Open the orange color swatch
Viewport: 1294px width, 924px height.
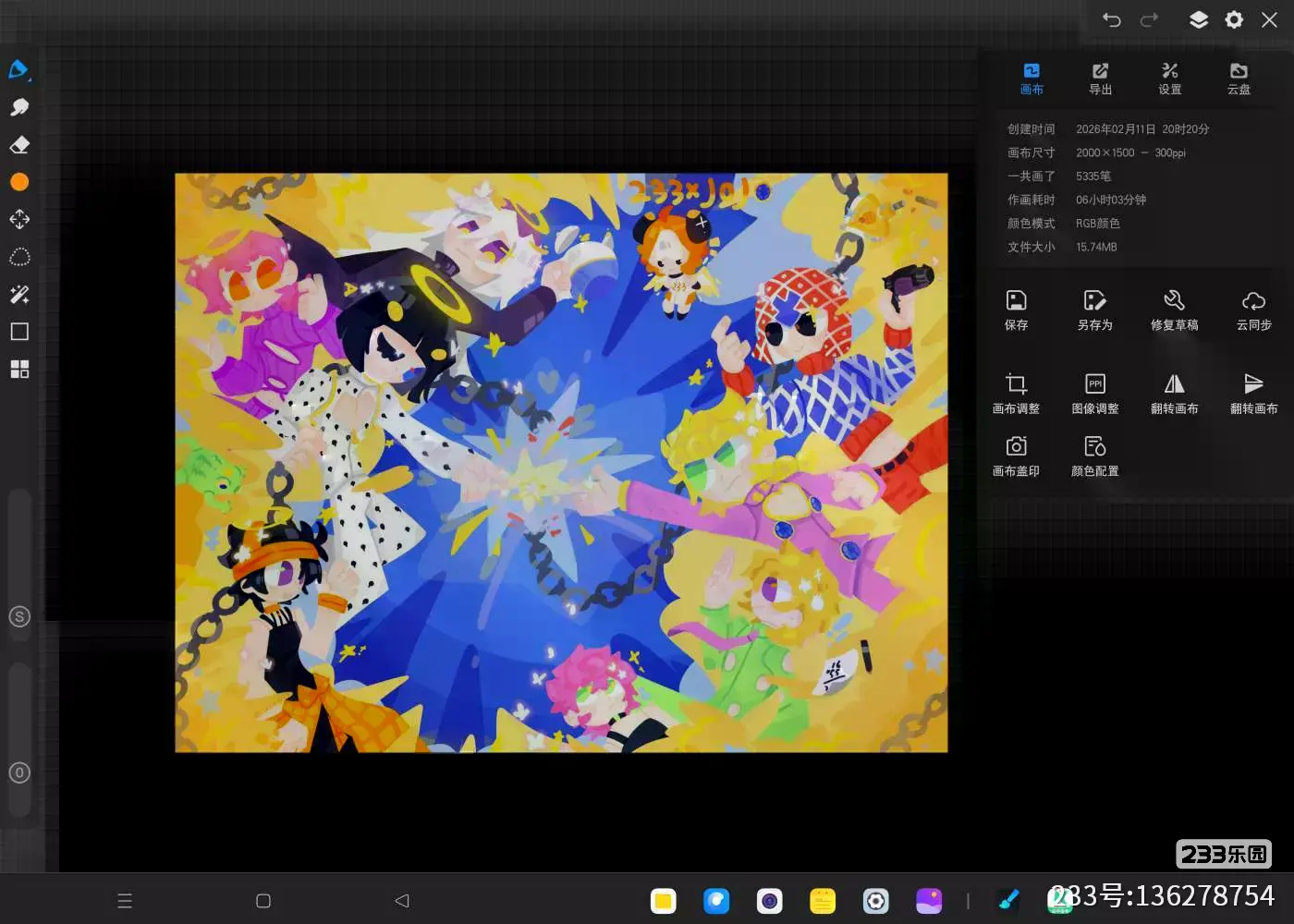[x=18, y=182]
